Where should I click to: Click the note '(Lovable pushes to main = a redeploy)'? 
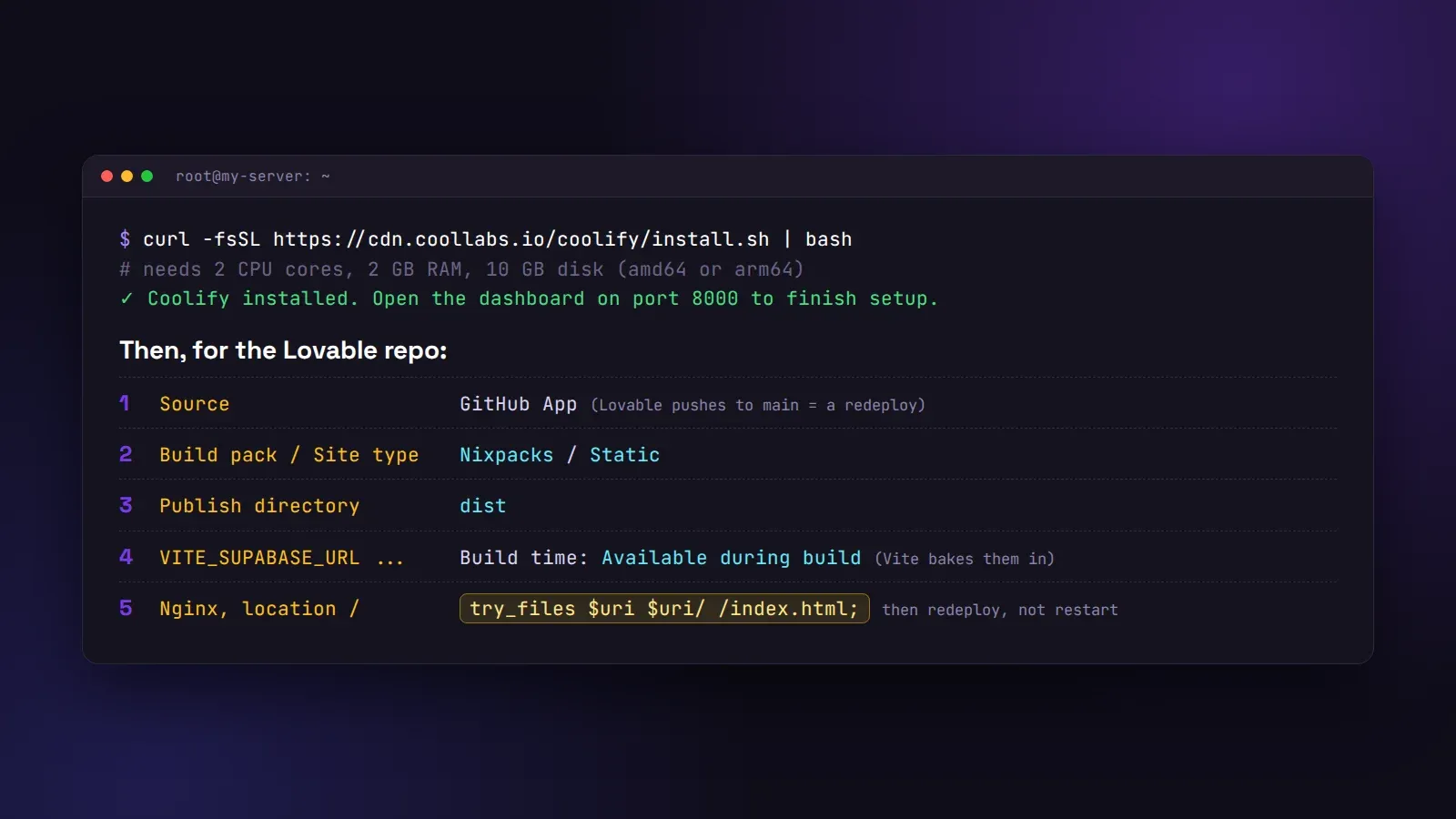click(758, 405)
